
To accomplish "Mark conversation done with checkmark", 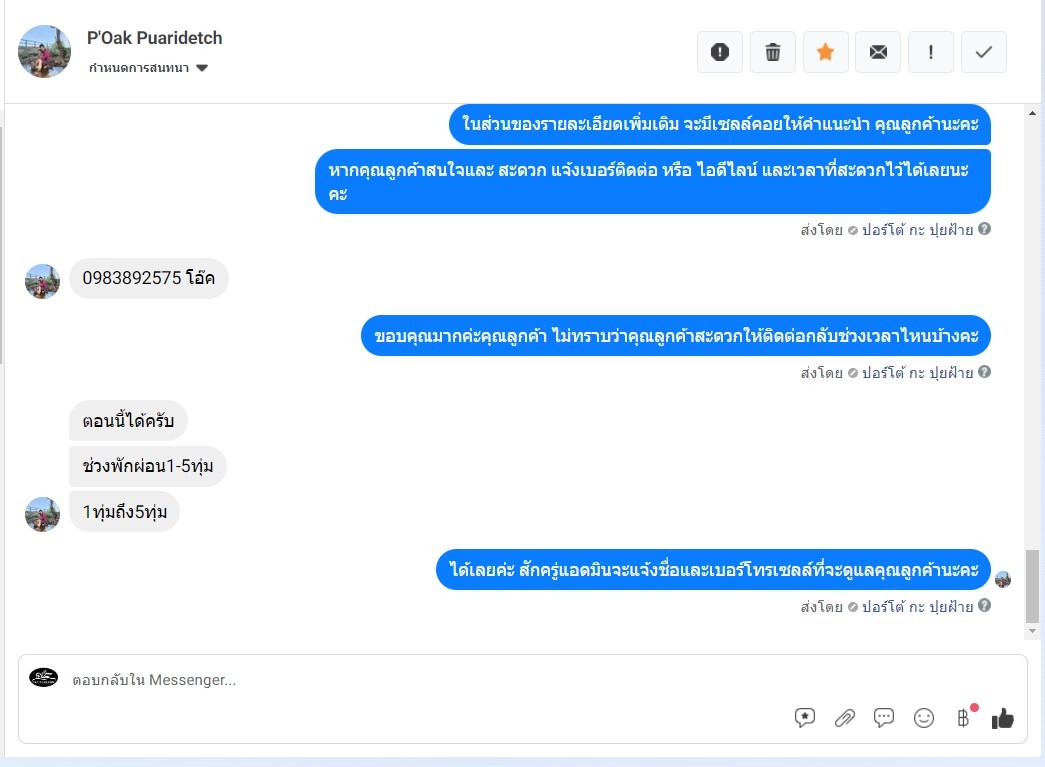I will [984, 52].
